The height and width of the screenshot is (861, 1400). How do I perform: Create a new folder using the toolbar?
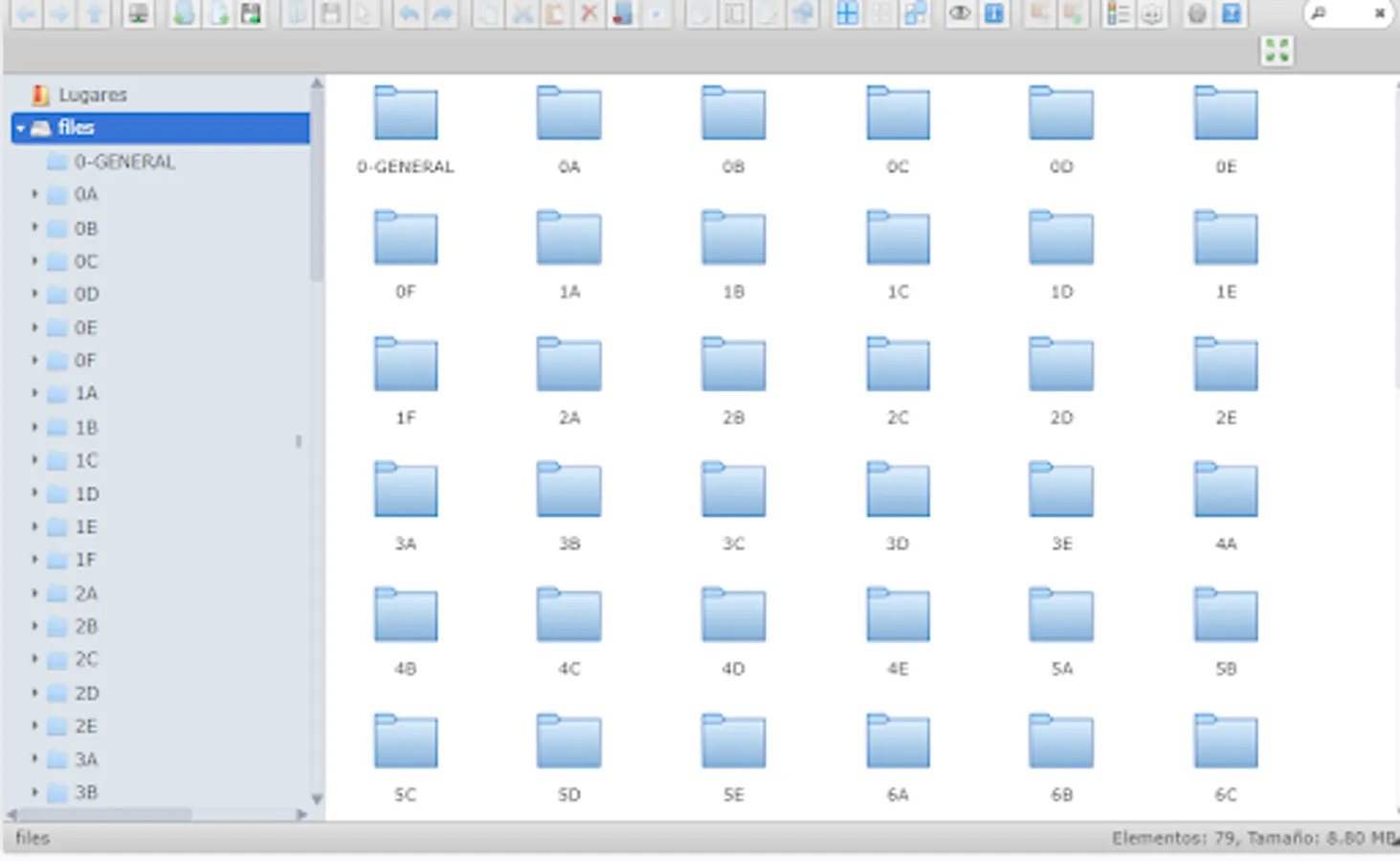click(185, 14)
